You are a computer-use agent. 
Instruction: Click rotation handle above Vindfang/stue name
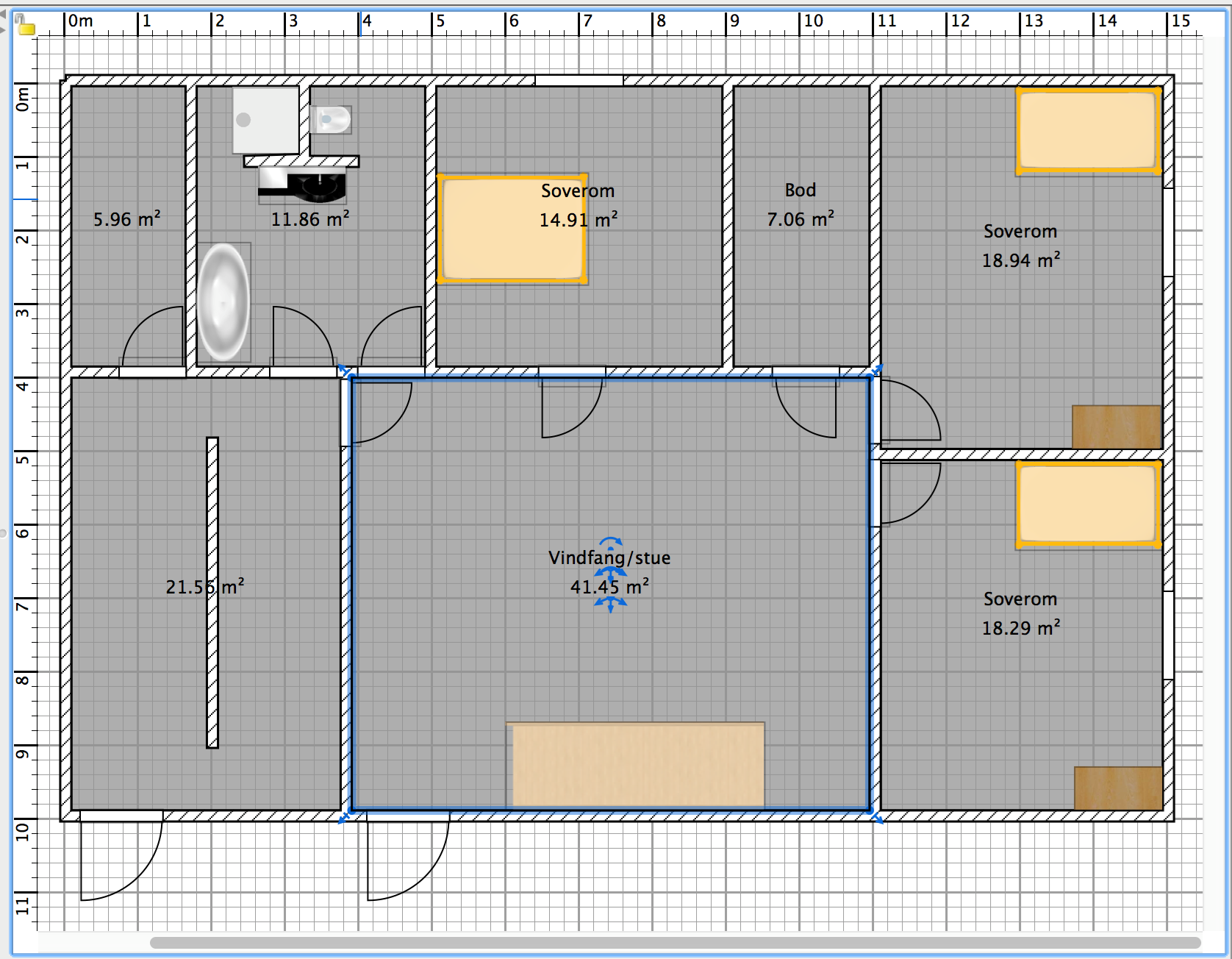tap(610, 543)
